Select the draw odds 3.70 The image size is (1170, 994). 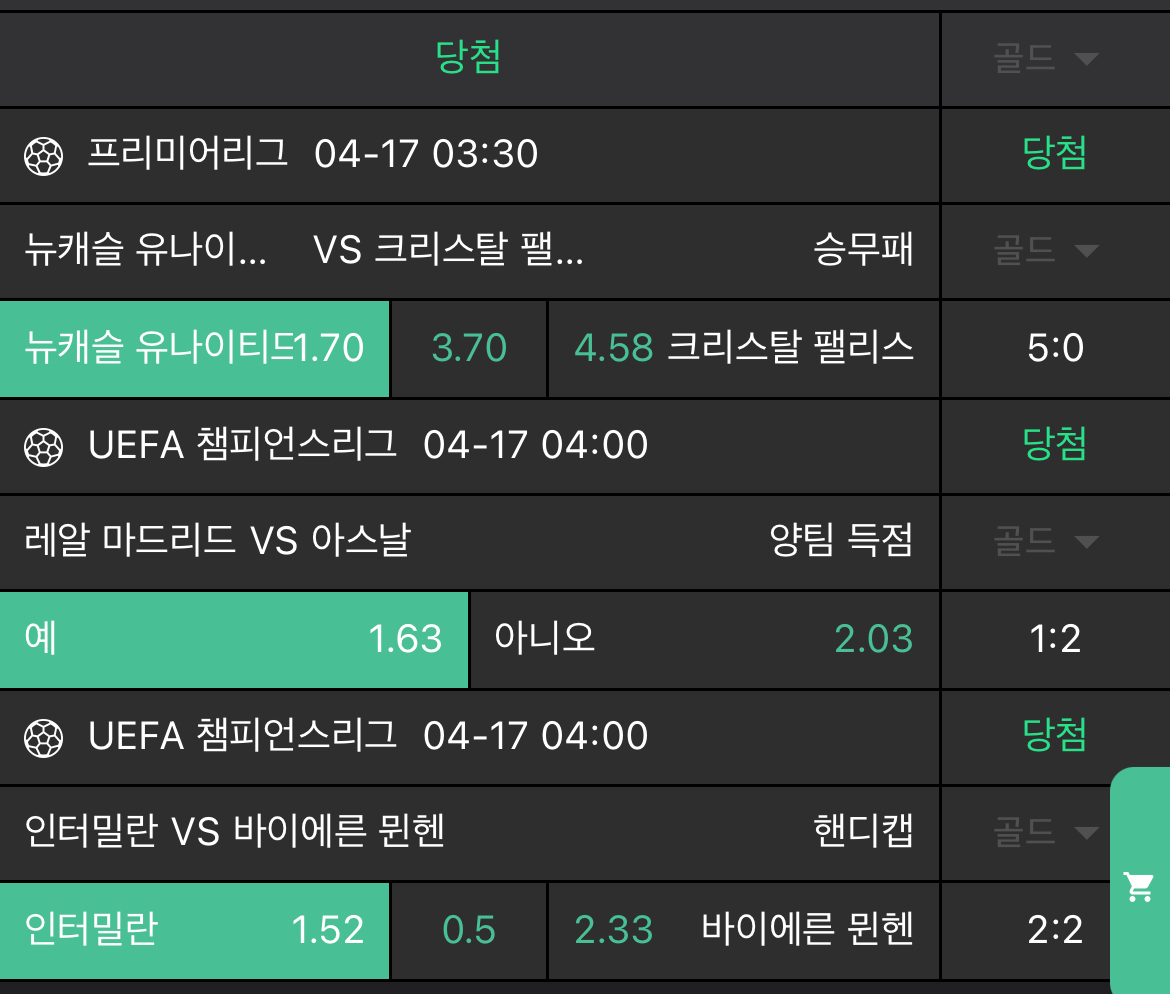[469, 348]
